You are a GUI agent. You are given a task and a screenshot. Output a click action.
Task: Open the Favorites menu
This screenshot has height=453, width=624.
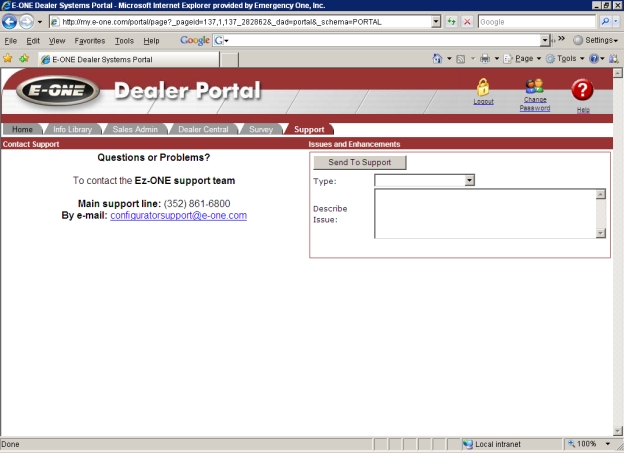(x=90, y=41)
